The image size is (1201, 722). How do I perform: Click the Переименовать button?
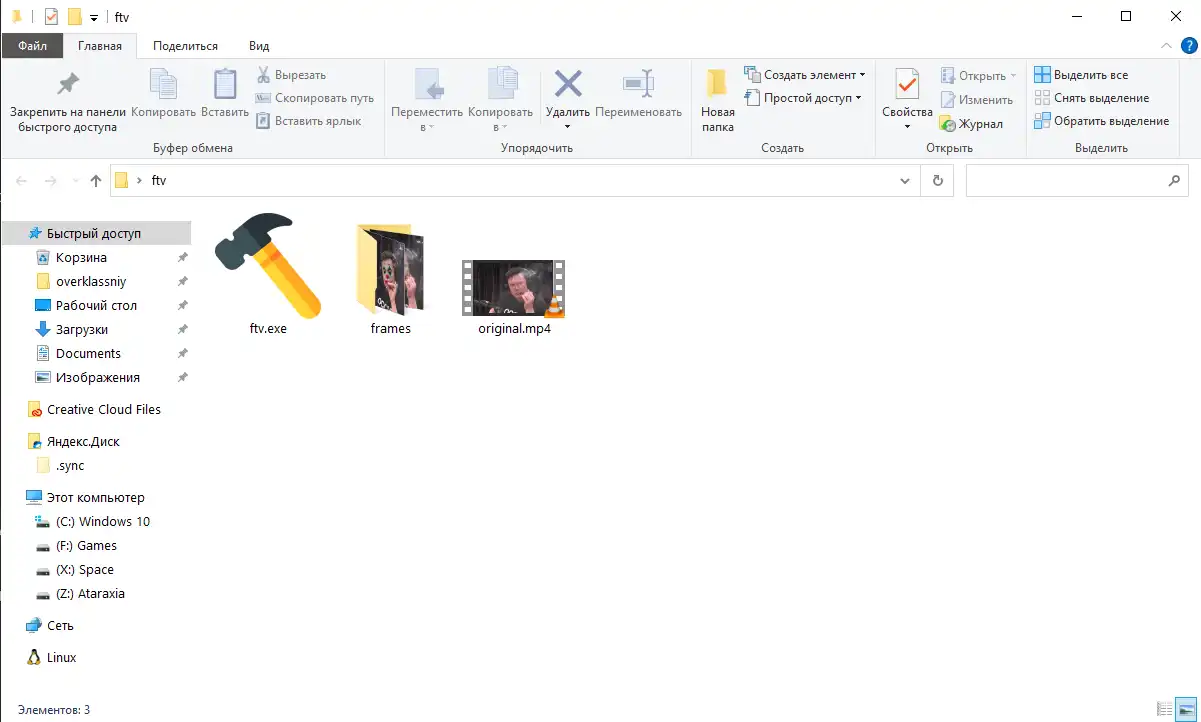638,95
